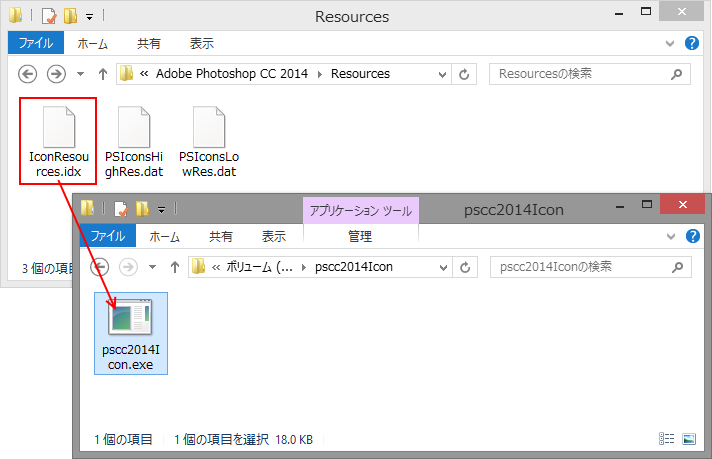Switch to the large icons view in pscc2014Icon

click(x=688, y=439)
